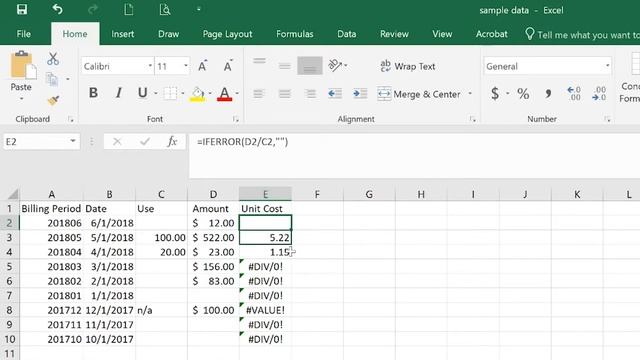Switch to the Formulas tab
The width and height of the screenshot is (640, 360).
tap(295, 34)
